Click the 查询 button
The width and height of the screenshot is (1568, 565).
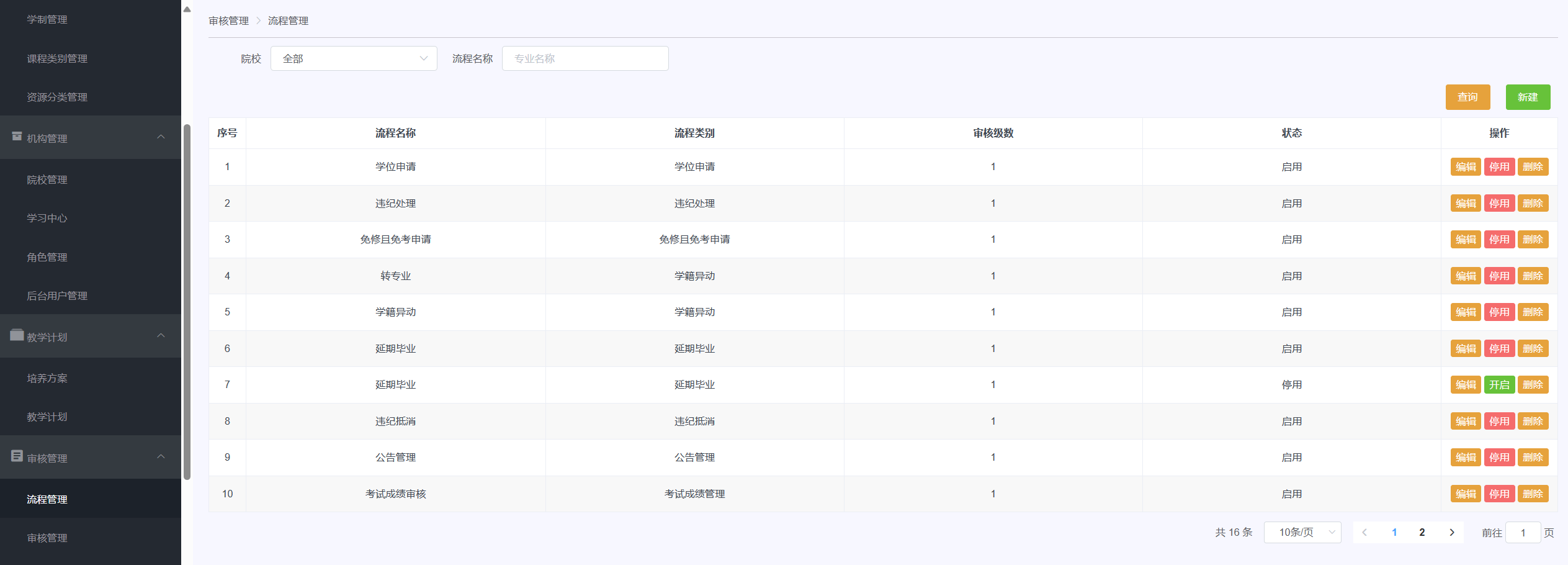pos(1467,97)
